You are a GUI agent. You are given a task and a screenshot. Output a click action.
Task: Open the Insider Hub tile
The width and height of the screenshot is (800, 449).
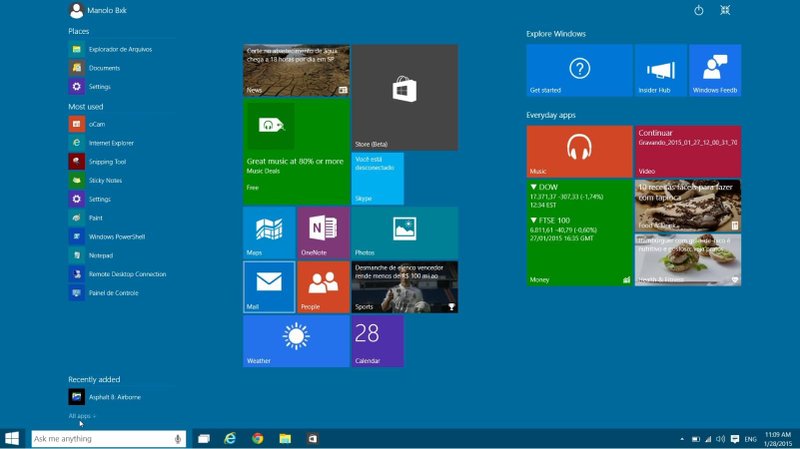coord(661,70)
